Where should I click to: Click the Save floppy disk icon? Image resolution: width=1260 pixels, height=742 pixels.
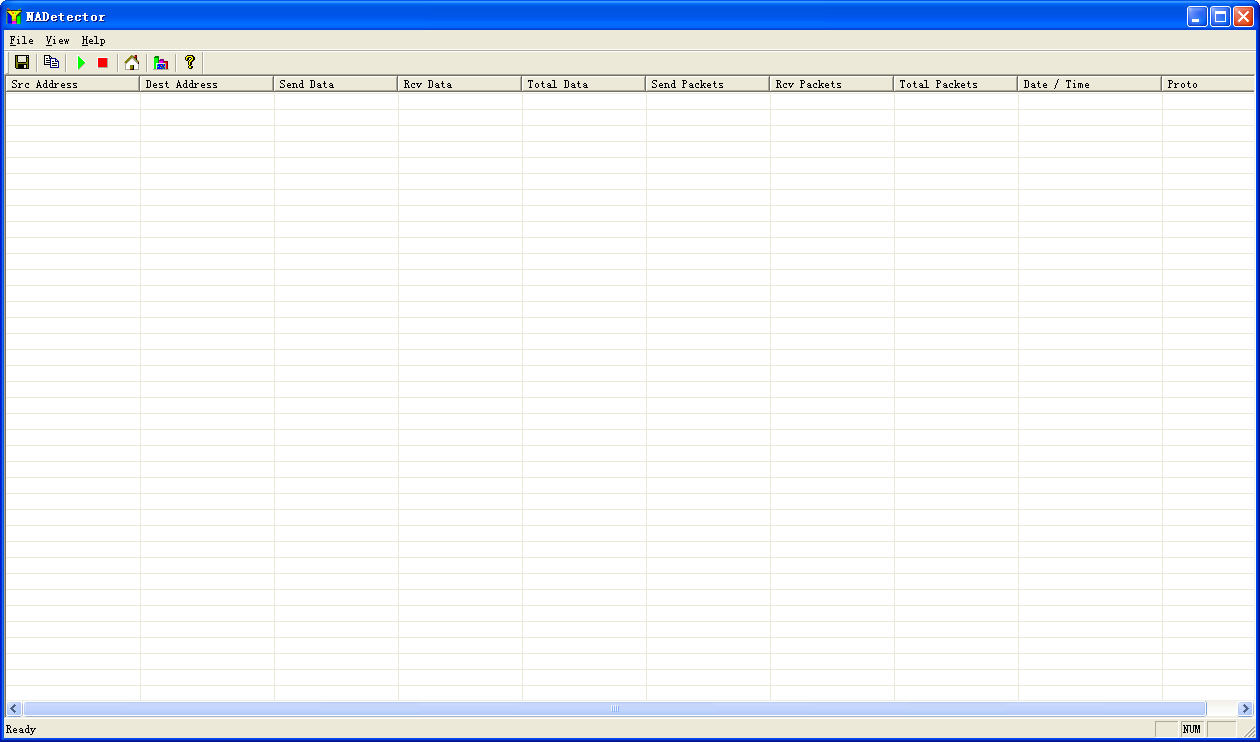[22, 62]
